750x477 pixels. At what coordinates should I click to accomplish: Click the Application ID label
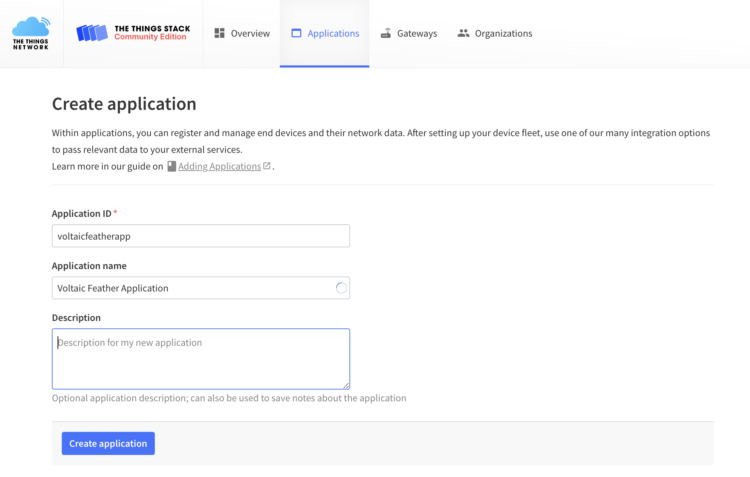(x=81, y=213)
